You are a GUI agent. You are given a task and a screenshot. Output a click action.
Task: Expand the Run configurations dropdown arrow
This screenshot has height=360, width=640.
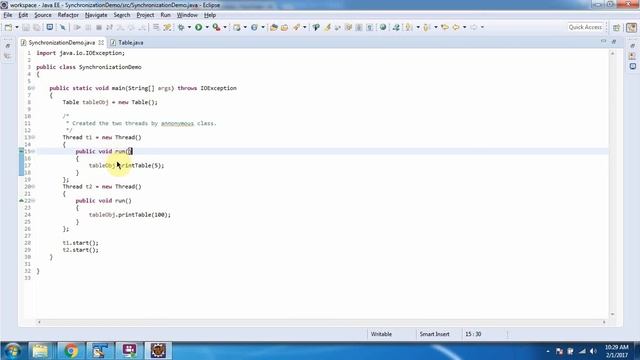207,27
